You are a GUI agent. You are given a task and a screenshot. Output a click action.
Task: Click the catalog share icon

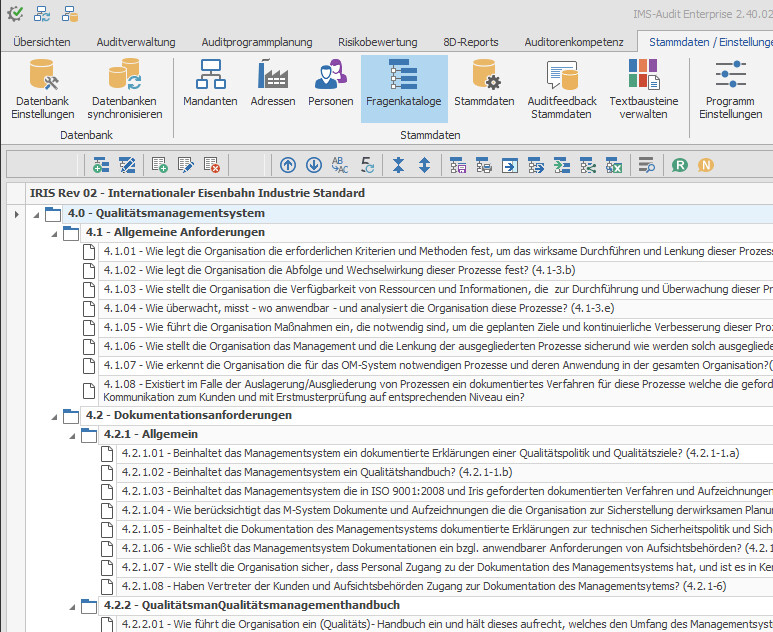coord(588,165)
